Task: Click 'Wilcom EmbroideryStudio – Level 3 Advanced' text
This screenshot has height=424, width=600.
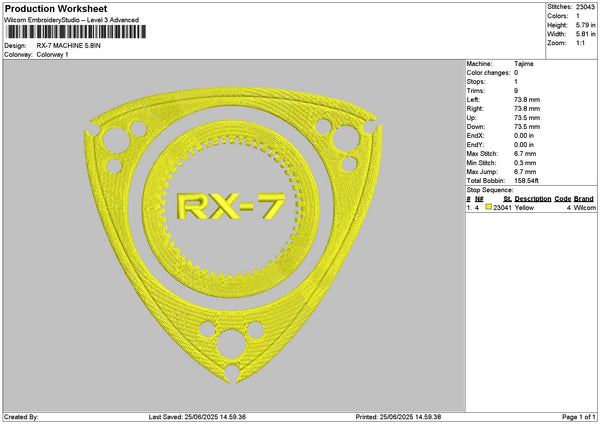Action: [72, 20]
